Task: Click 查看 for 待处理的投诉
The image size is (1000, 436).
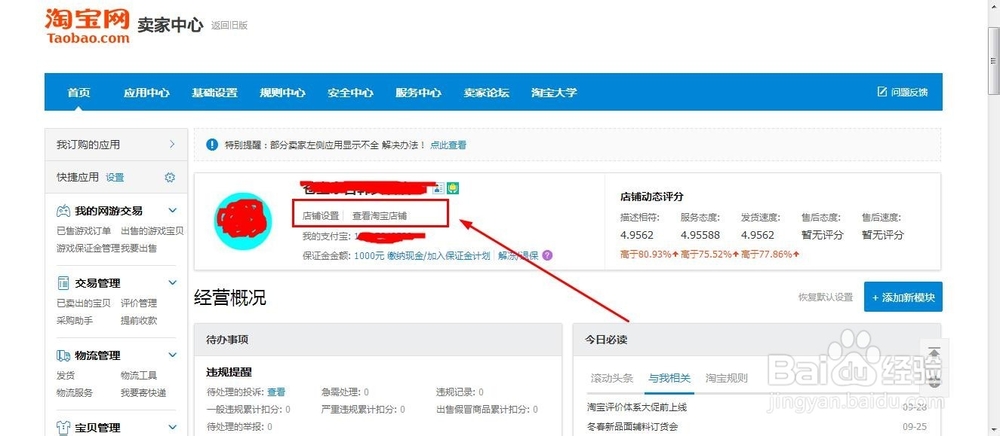Action: pos(276,392)
